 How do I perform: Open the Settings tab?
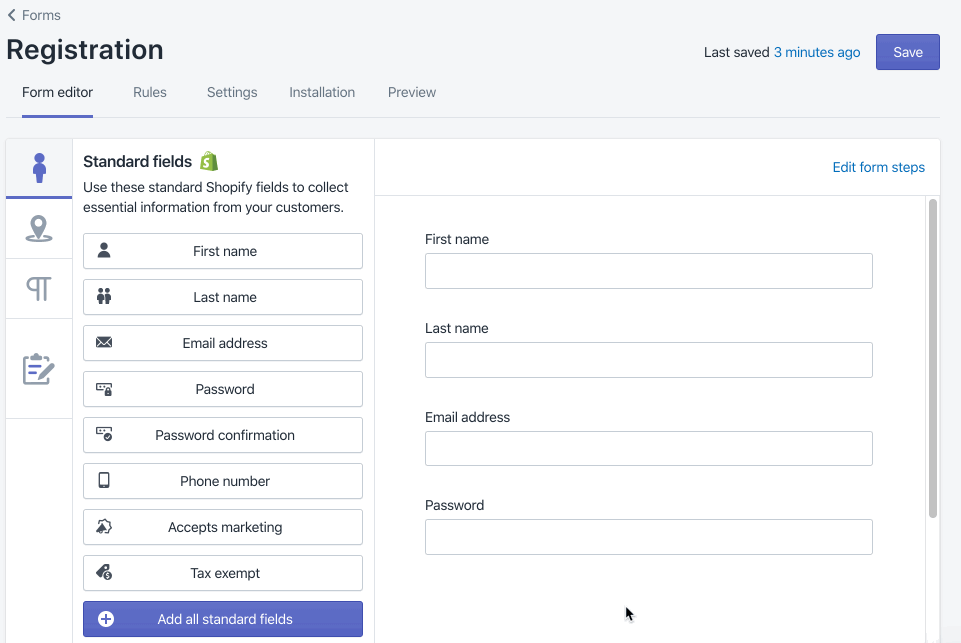(x=232, y=92)
